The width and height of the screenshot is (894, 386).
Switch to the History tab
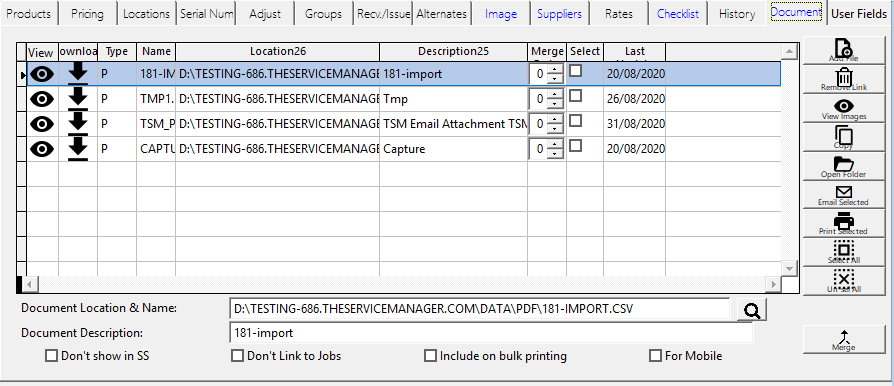tap(737, 14)
